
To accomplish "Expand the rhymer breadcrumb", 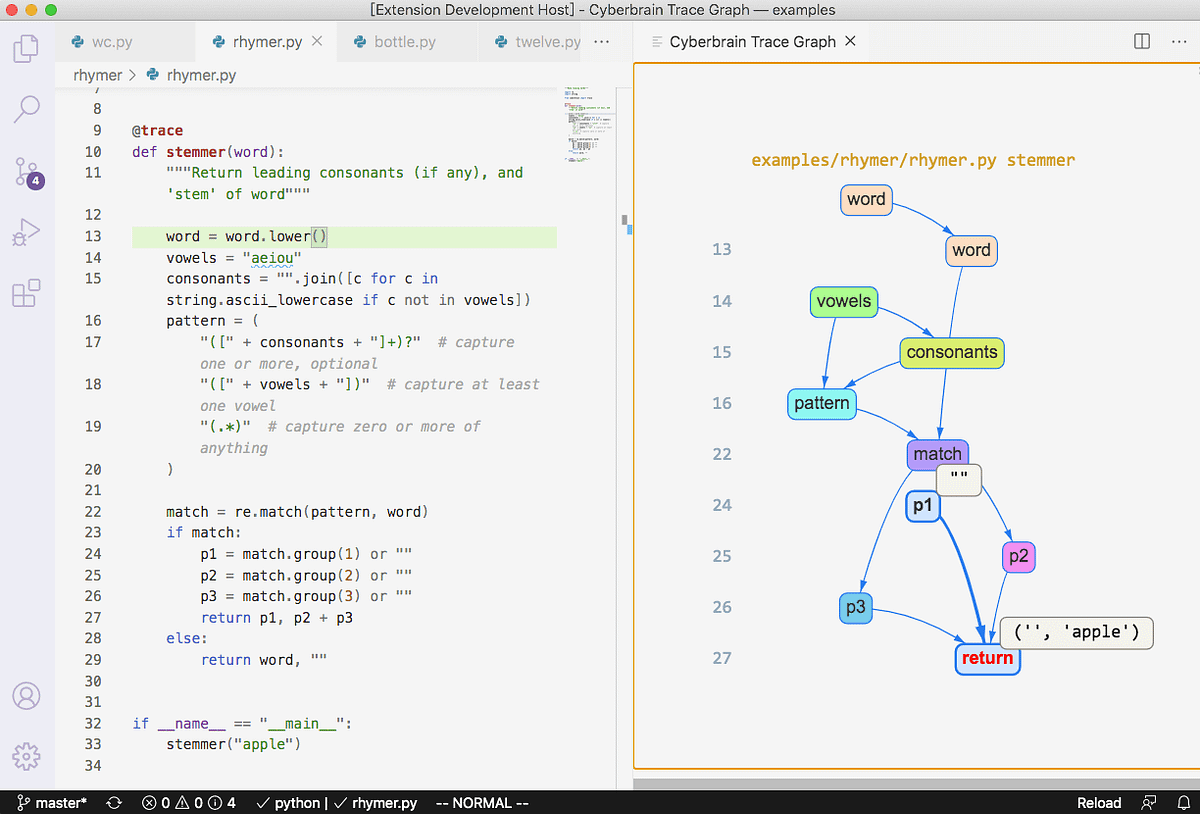I will click(x=97, y=74).
